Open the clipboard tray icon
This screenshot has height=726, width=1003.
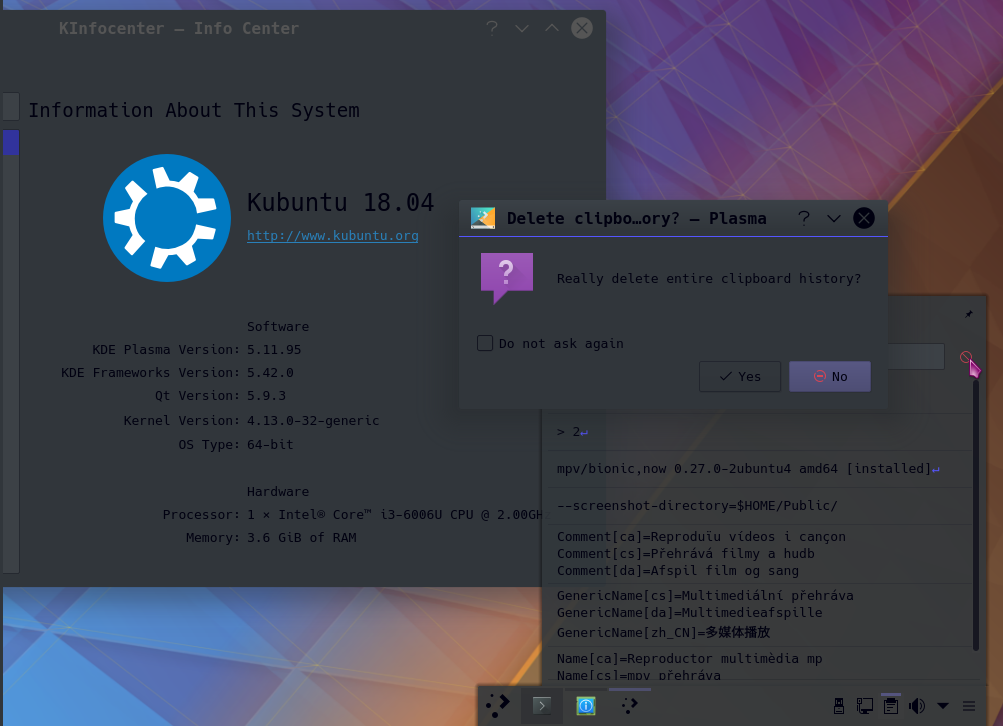click(x=890, y=706)
